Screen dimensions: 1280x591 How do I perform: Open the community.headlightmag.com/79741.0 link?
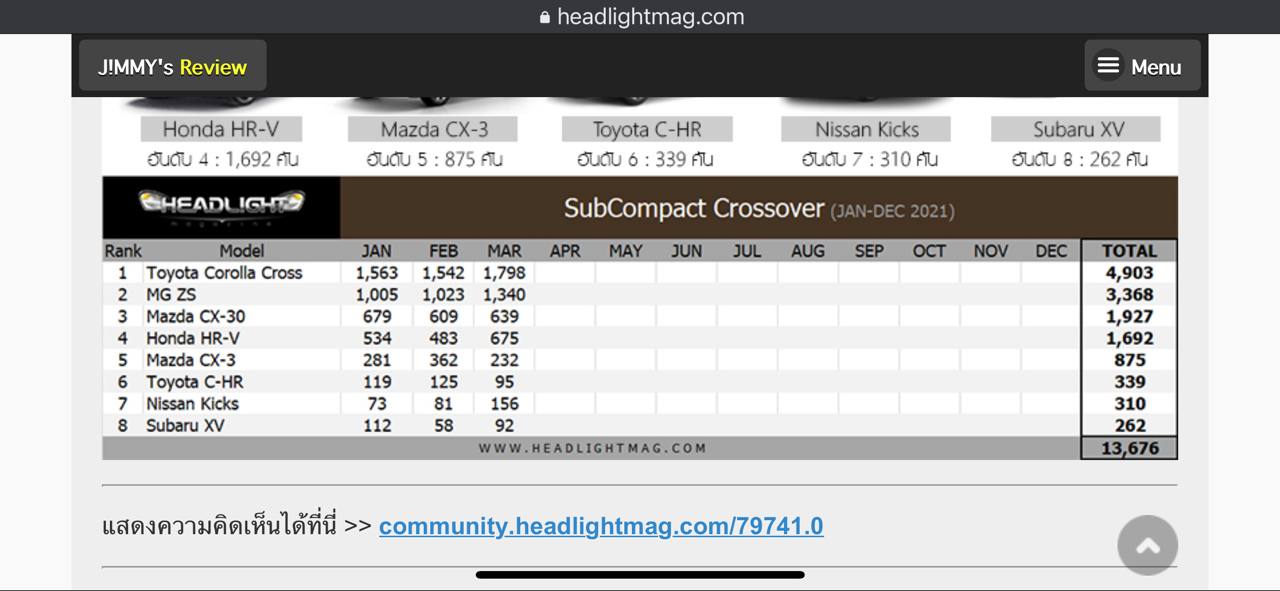coord(601,526)
